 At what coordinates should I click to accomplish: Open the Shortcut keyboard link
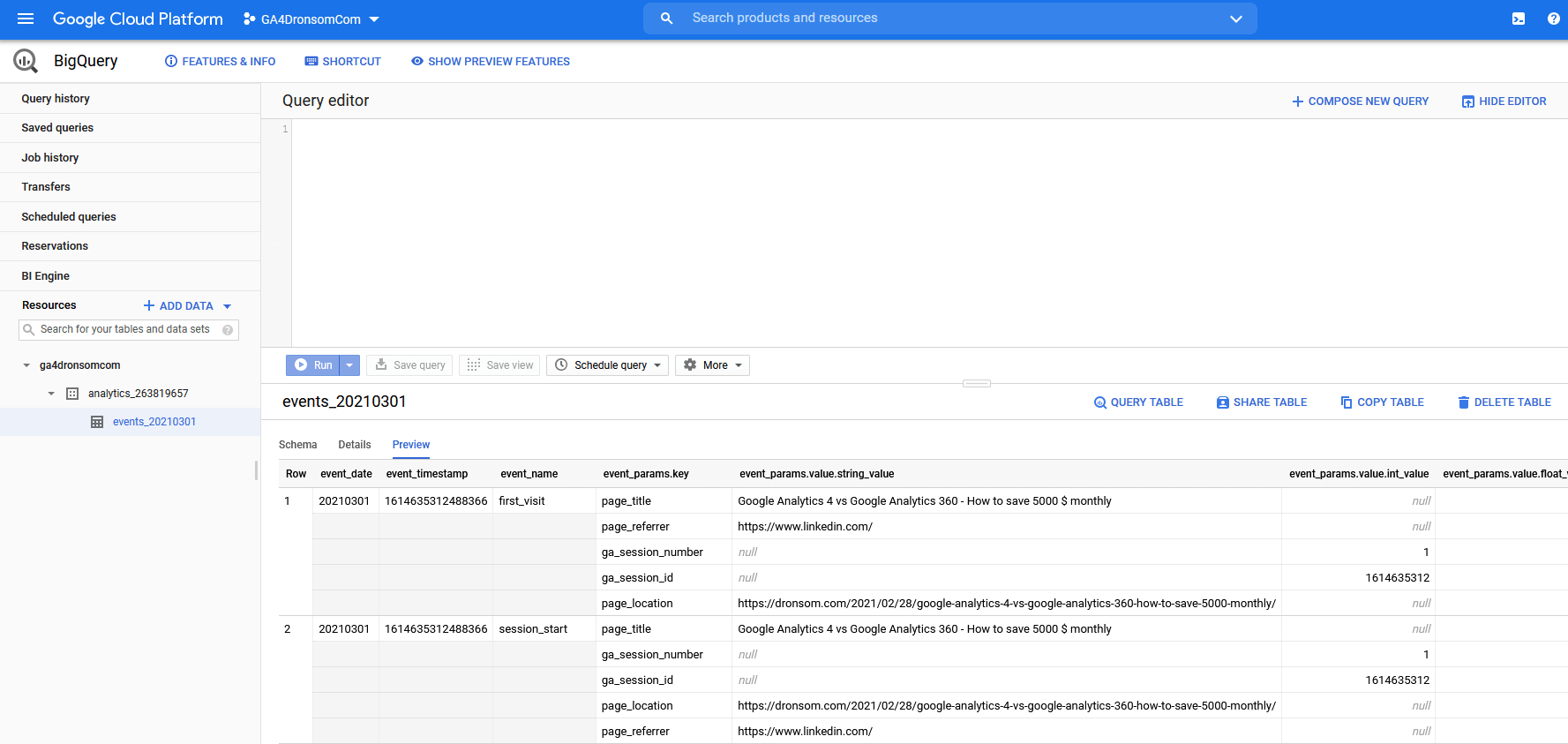click(343, 62)
